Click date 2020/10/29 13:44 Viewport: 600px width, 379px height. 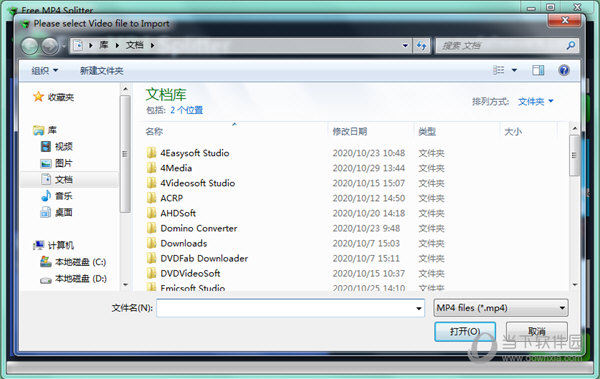tap(368, 168)
